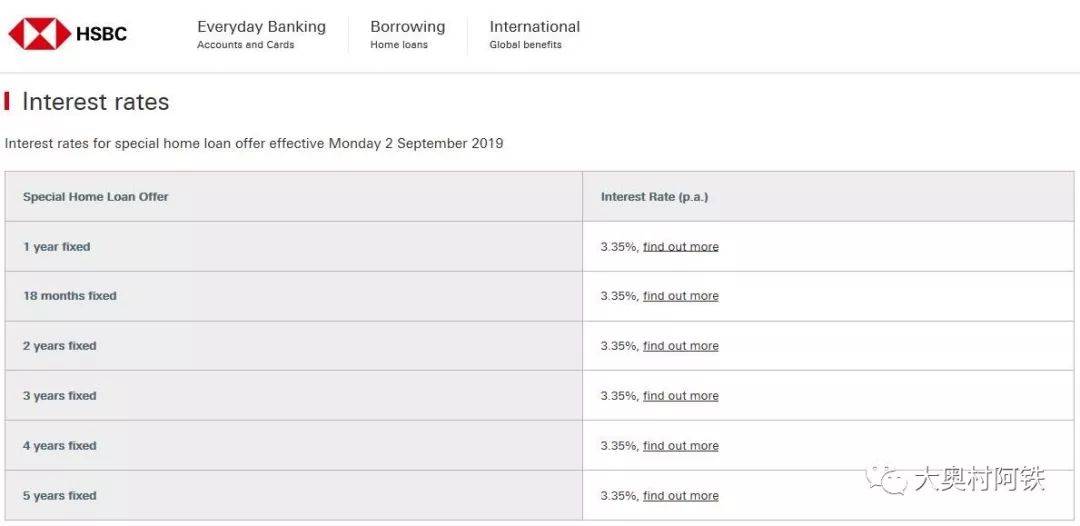Image resolution: width=1080 pixels, height=526 pixels.
Task: Click the HSBC wordmark text
Action: tap(101, 34)
